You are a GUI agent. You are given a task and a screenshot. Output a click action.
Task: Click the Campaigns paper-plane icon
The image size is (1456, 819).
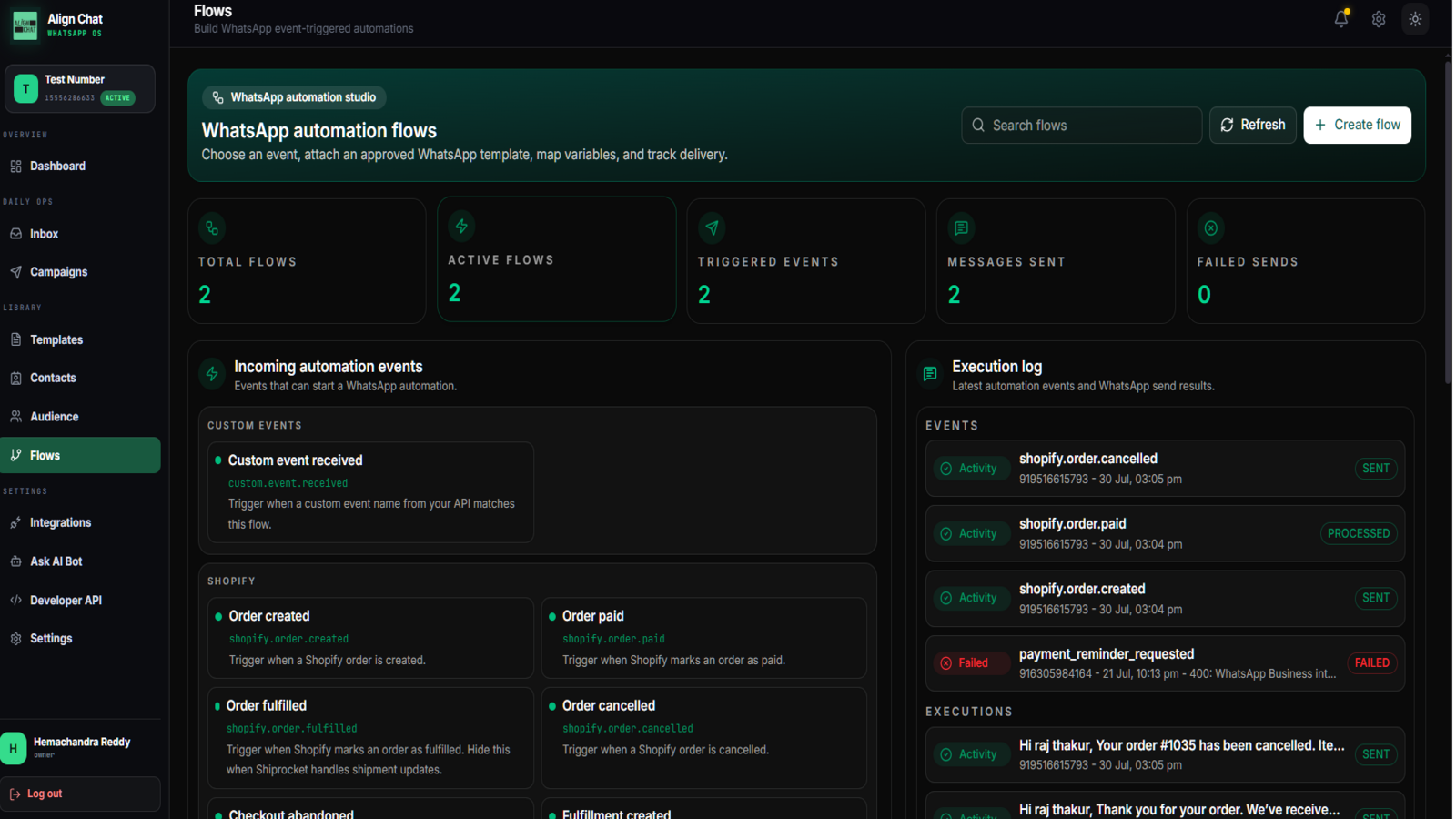(15, 272)
